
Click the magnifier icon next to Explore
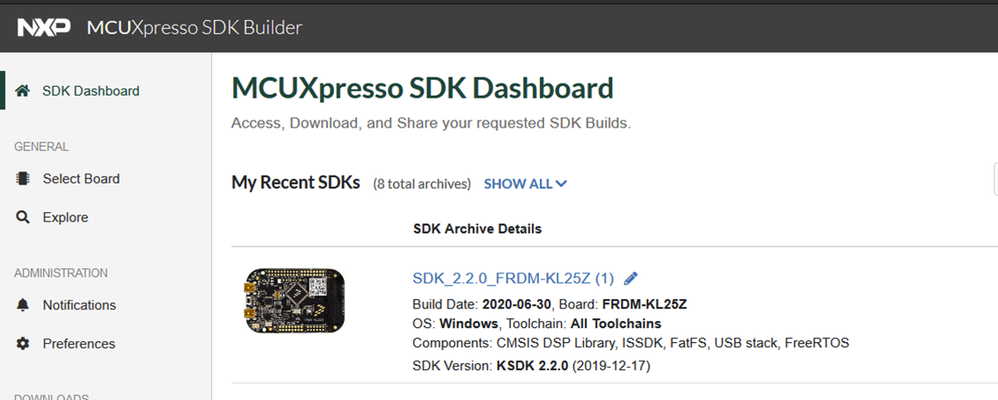click(23, 217)
